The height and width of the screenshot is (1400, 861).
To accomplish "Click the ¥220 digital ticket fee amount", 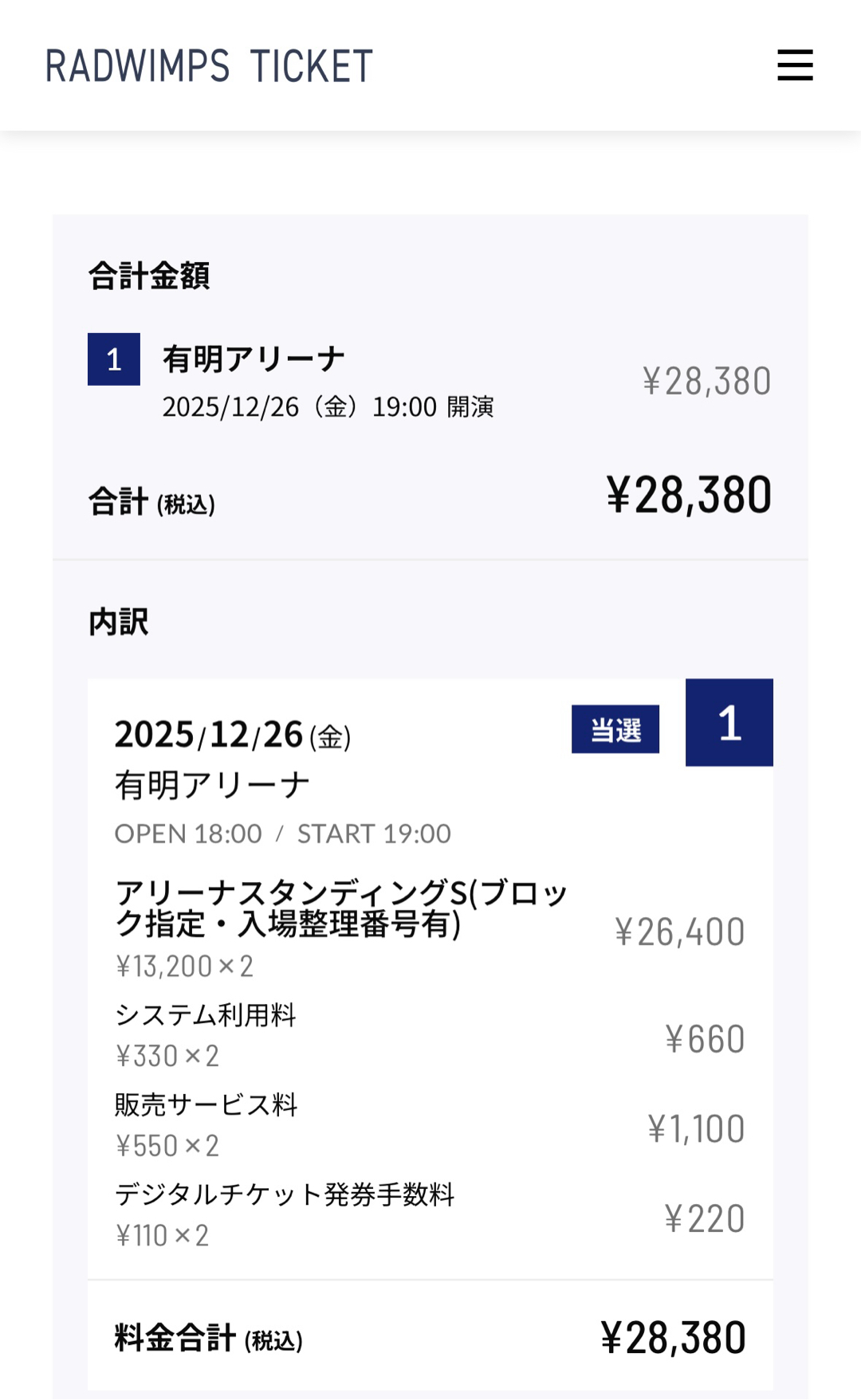I will [x=705, y=1219].
